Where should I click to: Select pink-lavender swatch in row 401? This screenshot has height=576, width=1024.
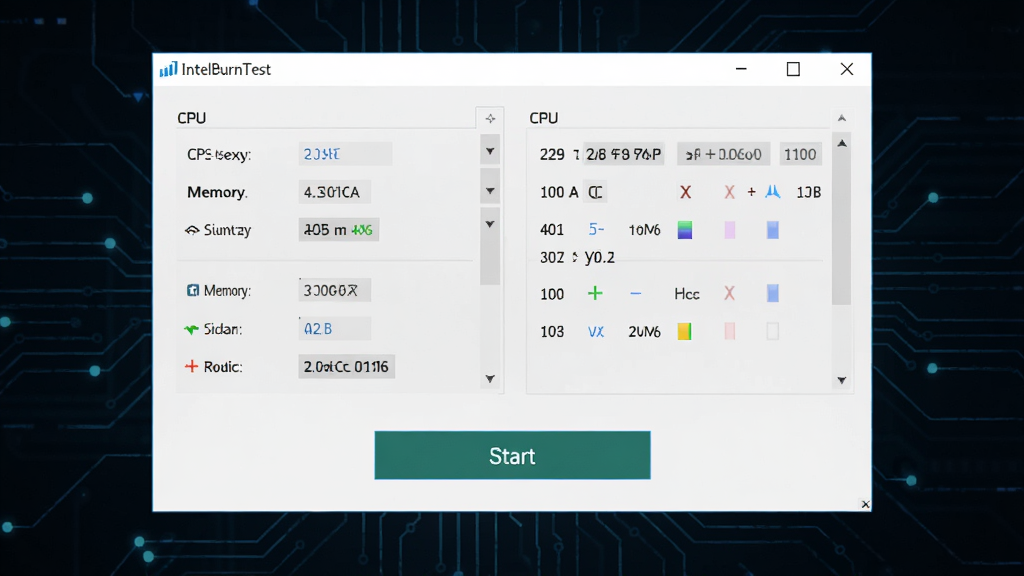pyautogui.click(x=729, y=230)
